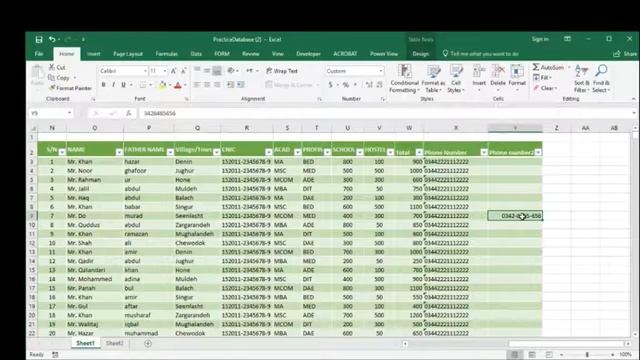
Task: Open Format as Table gallery
Action: click(433, 79)
